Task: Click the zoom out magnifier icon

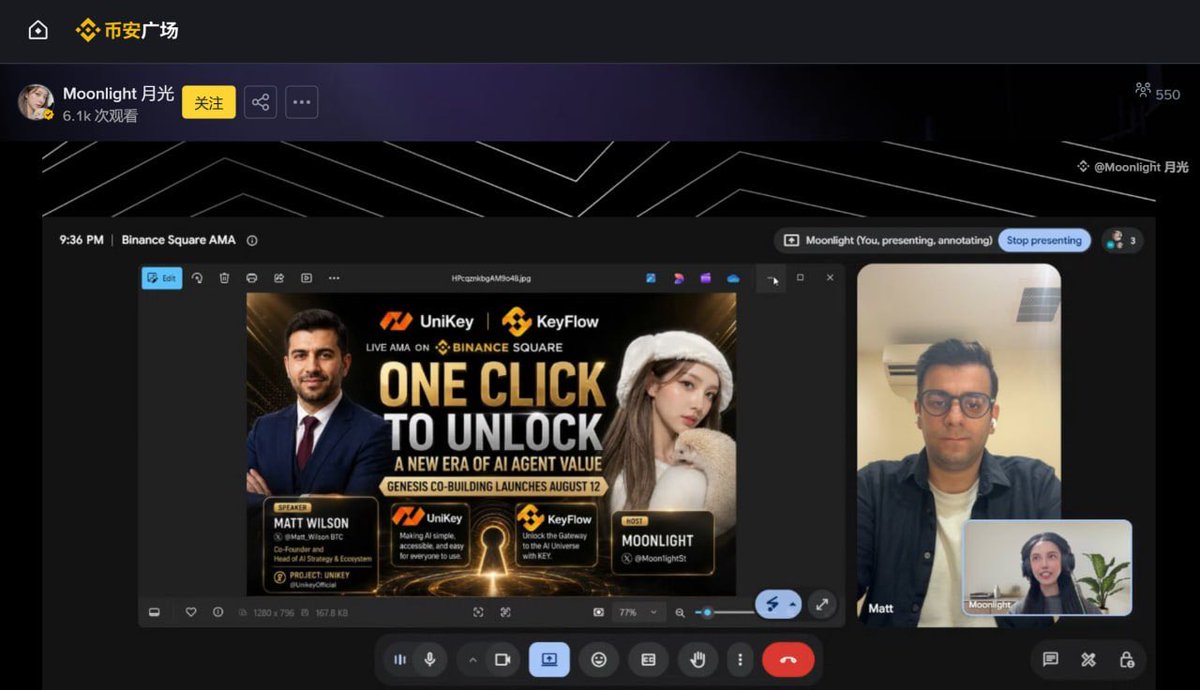Action: point(680,612)
